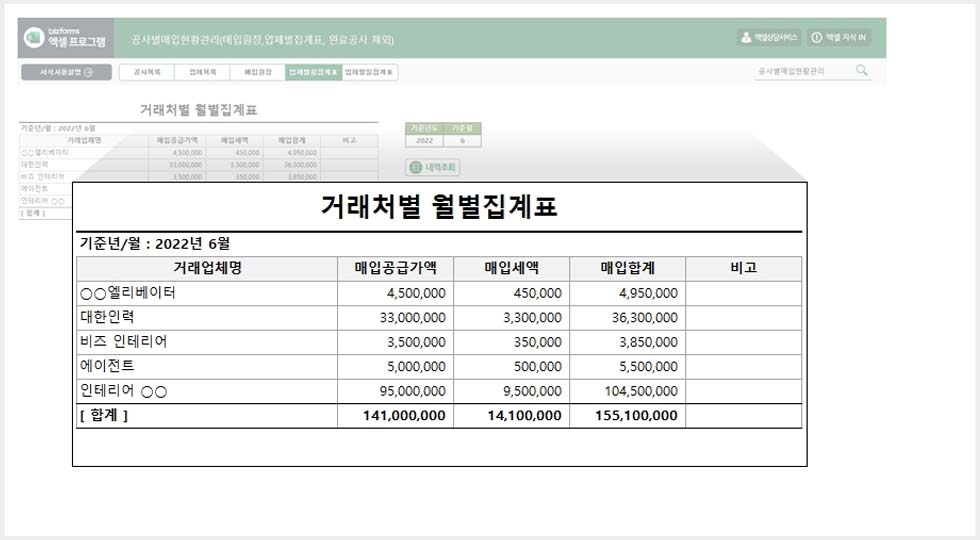Select ○○엘리베이터 row name in enlarged table
Viewport: 980px width, 540px height.
(128, 293)
